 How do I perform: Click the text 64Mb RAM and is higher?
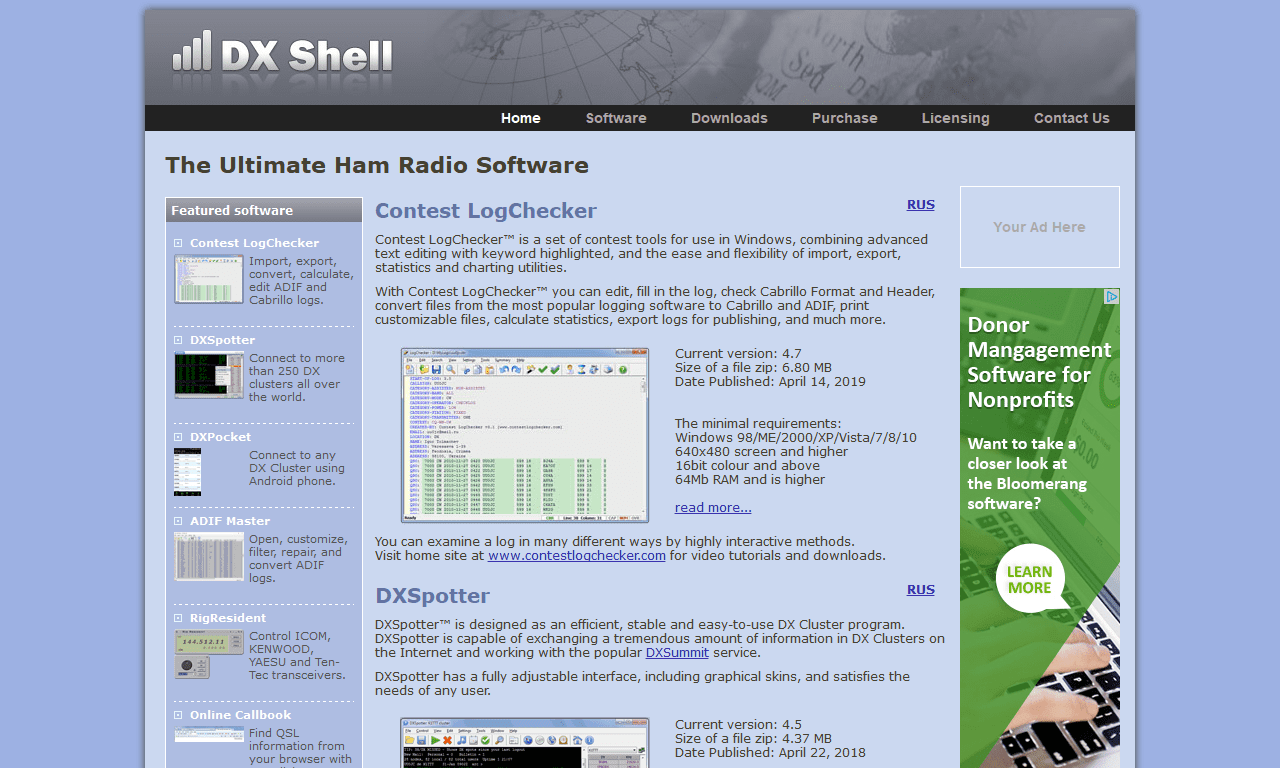click(750, 480)
